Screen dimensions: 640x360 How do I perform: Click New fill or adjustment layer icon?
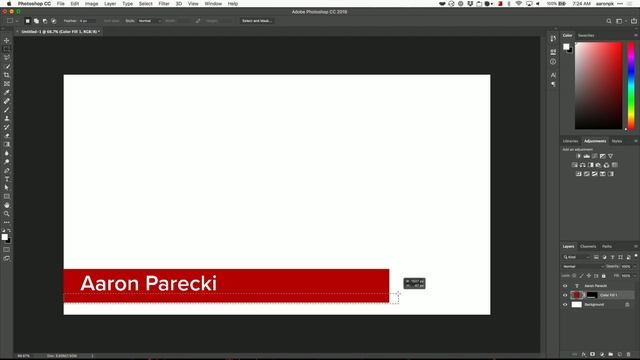point(602,354)
